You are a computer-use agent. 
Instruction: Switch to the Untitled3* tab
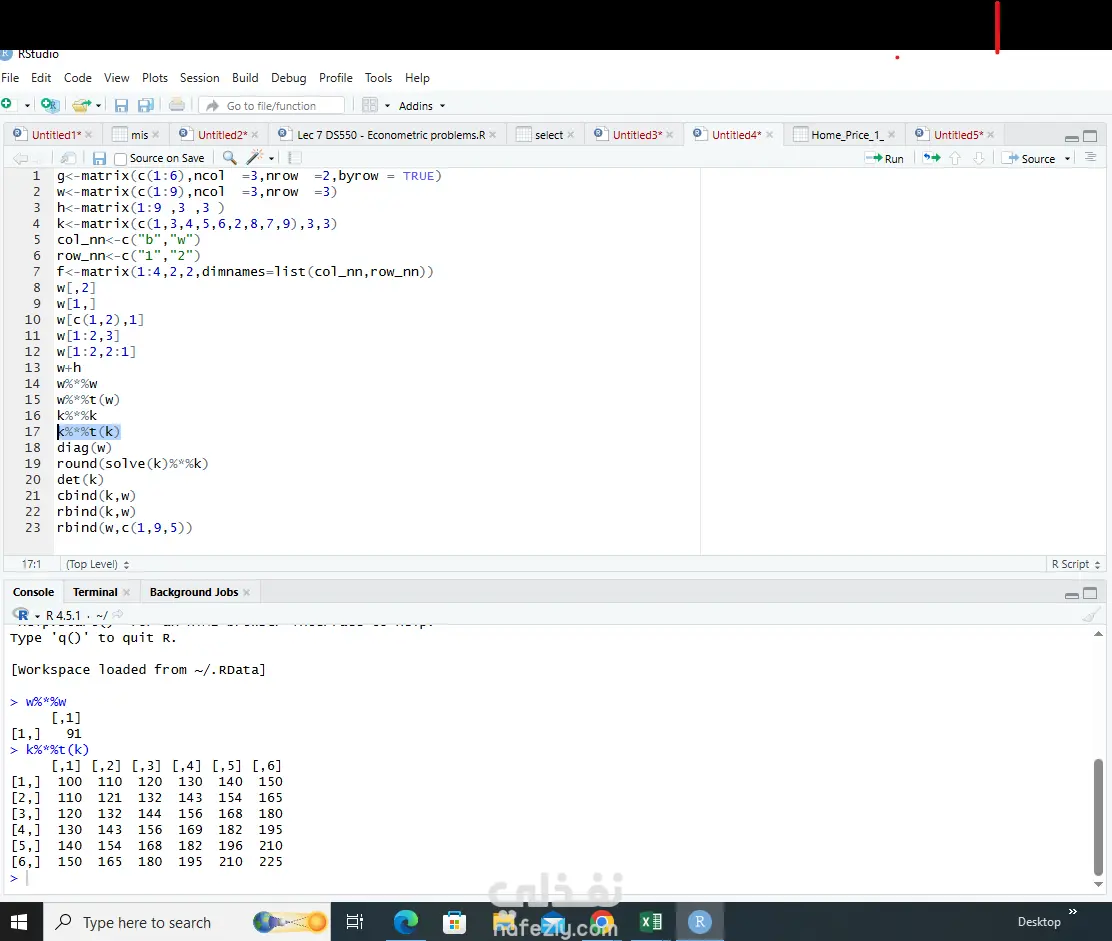tap(637, 135)
